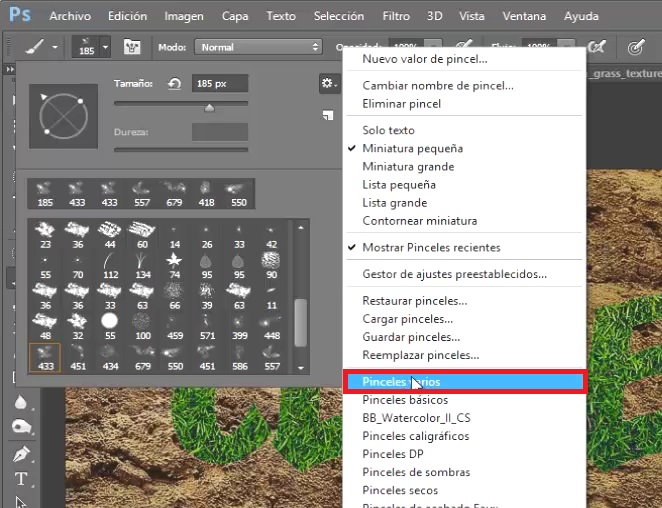Click Cargar pinceles... menu entry

[x=407, y=319]
